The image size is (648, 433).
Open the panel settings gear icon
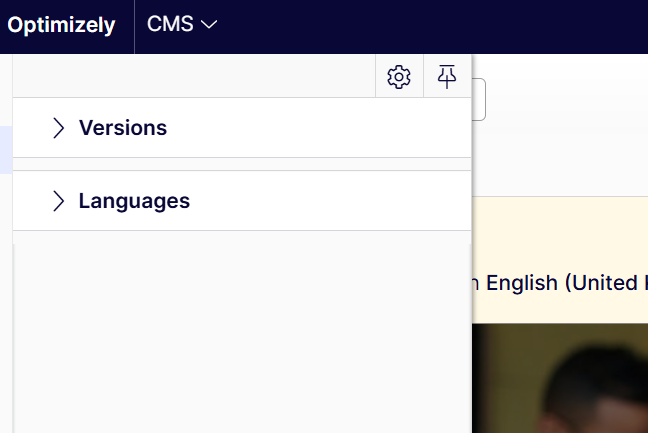tap(399, 76)
